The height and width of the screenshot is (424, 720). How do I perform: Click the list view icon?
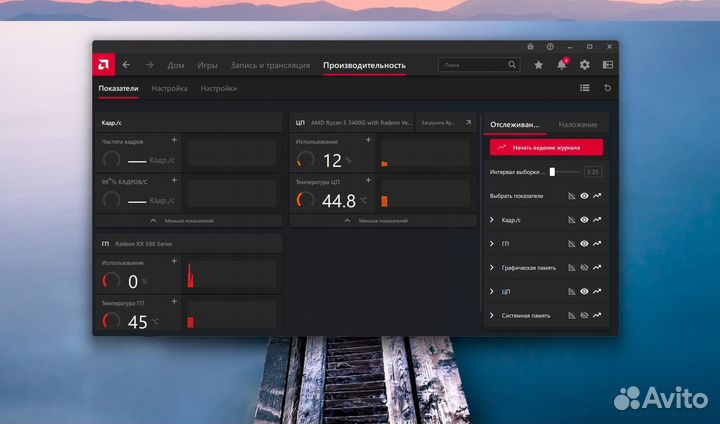585,89
